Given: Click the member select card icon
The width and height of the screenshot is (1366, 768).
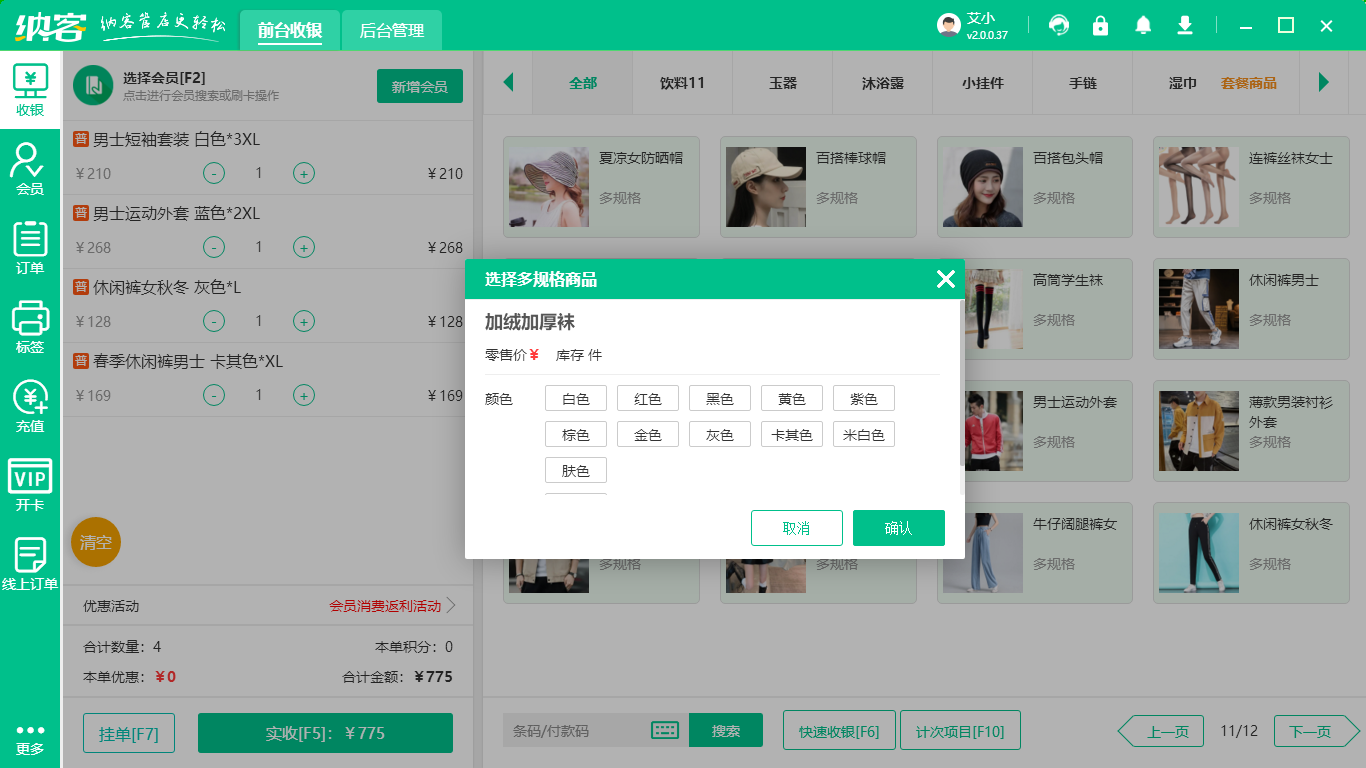Looking at the screenshot, I should 93,86.
